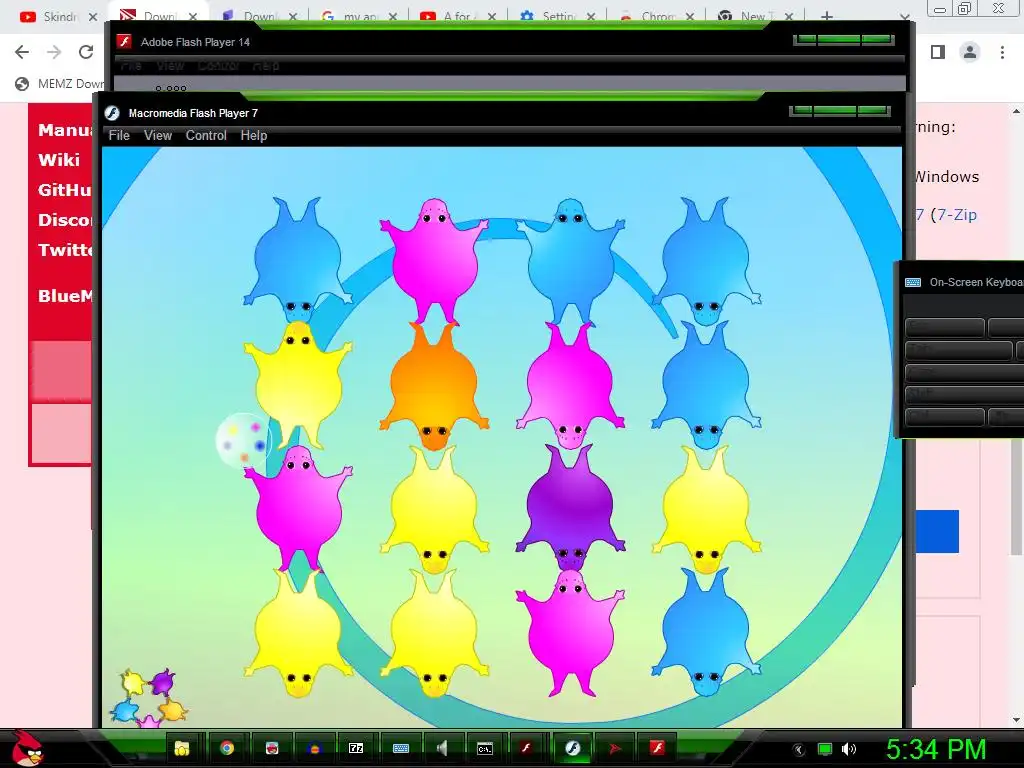The image size is (1024, 768).
Task: Open On-Screen Keyboard taskbar icon
Action: 400,748
